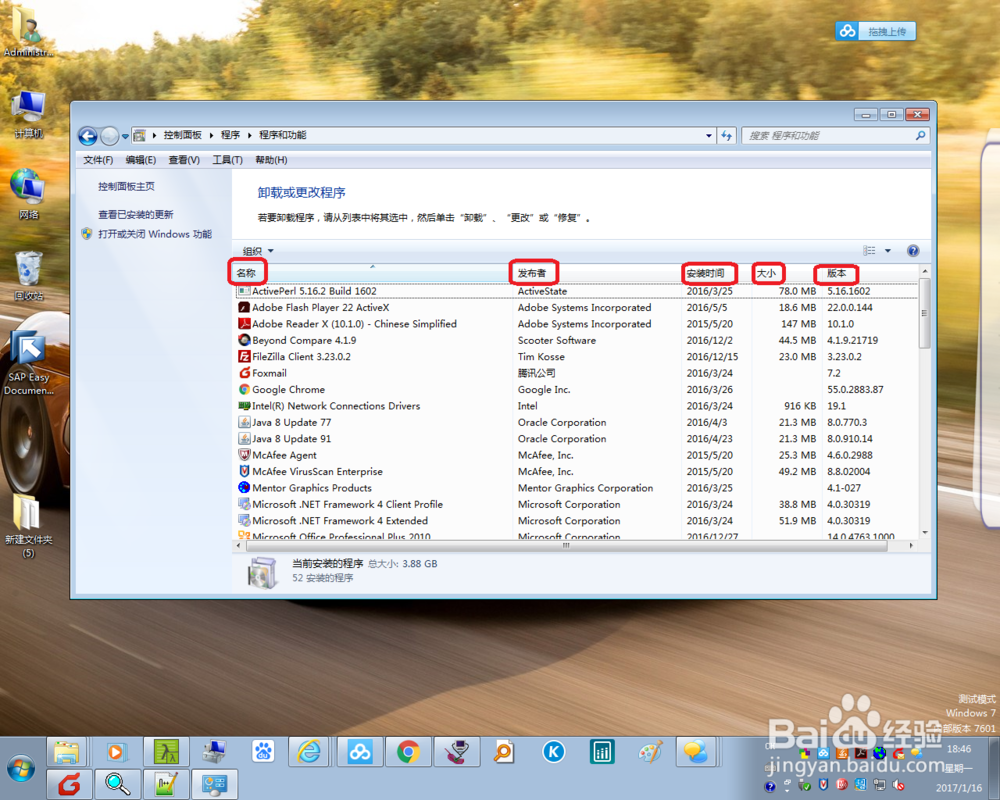Open the 计算机 desktop icon
The height and width of the screenshot is (800, 1000).
pos(28,115)
